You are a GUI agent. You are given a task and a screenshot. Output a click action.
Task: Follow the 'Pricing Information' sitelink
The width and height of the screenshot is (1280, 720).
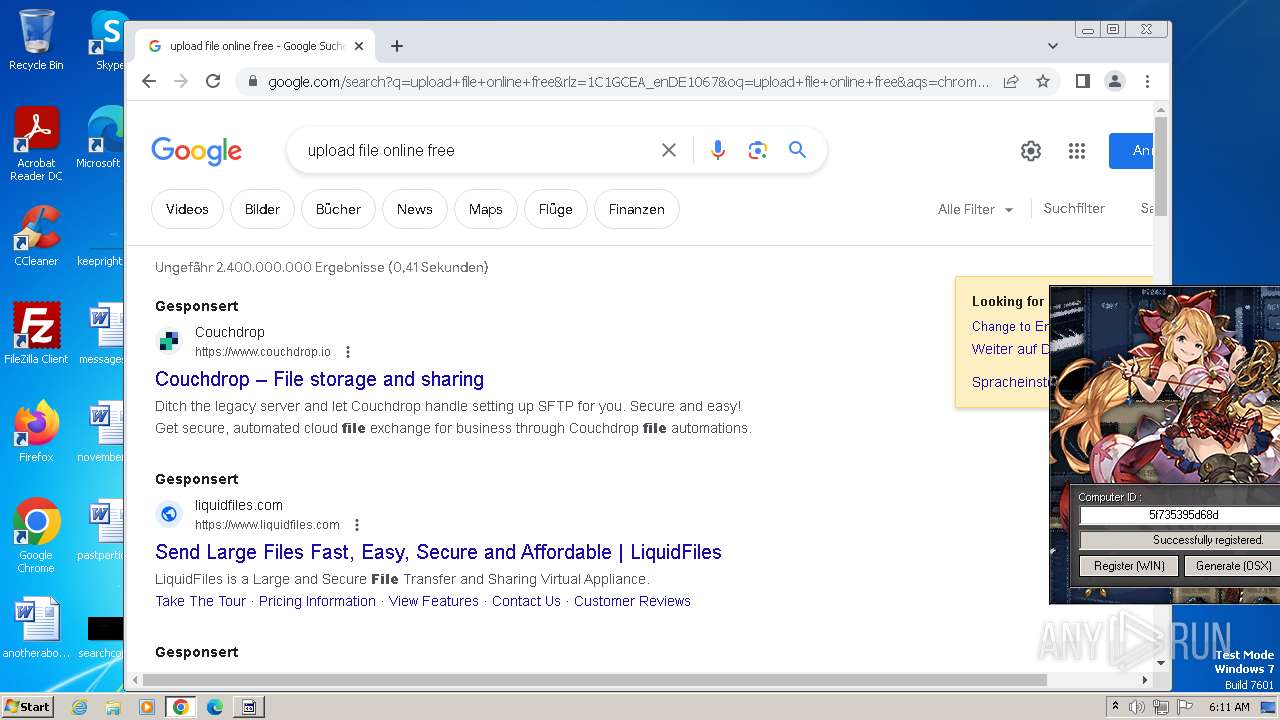tap(317, 601)
